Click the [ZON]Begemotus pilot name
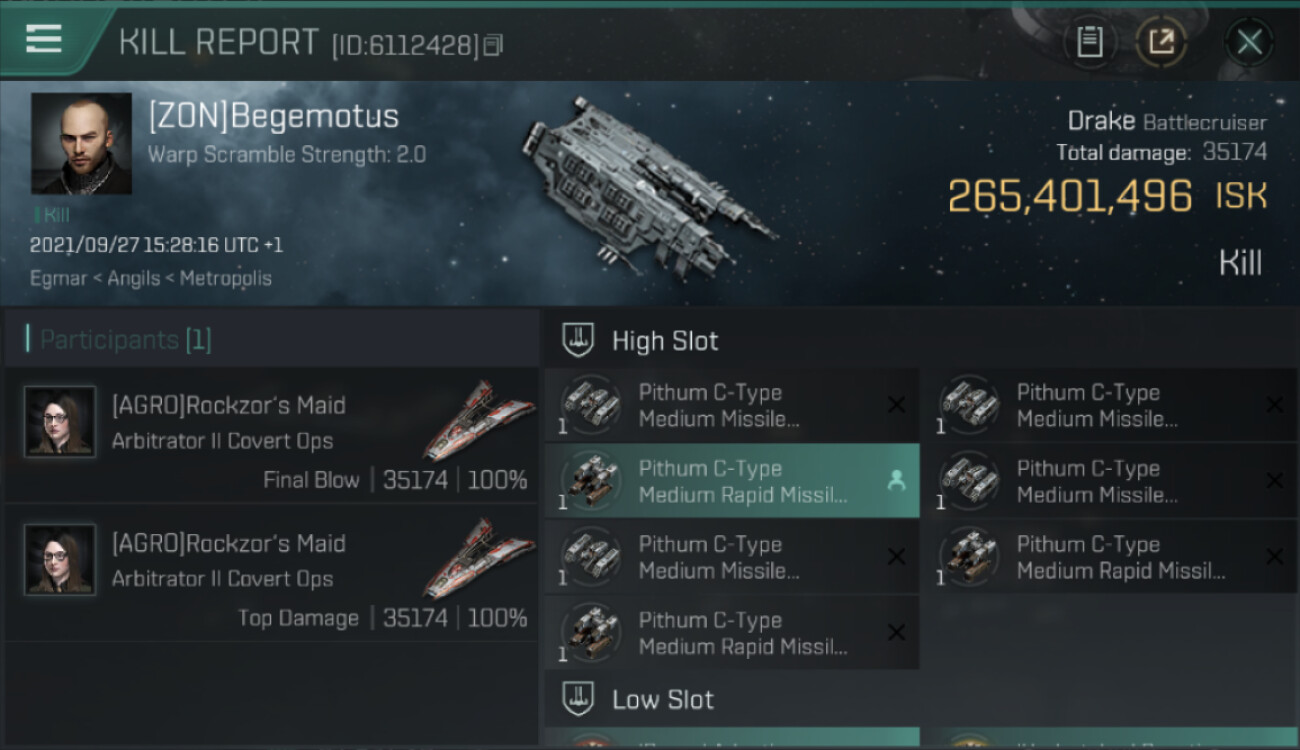This screenshot has width=1300, height=750. point(273,116)
